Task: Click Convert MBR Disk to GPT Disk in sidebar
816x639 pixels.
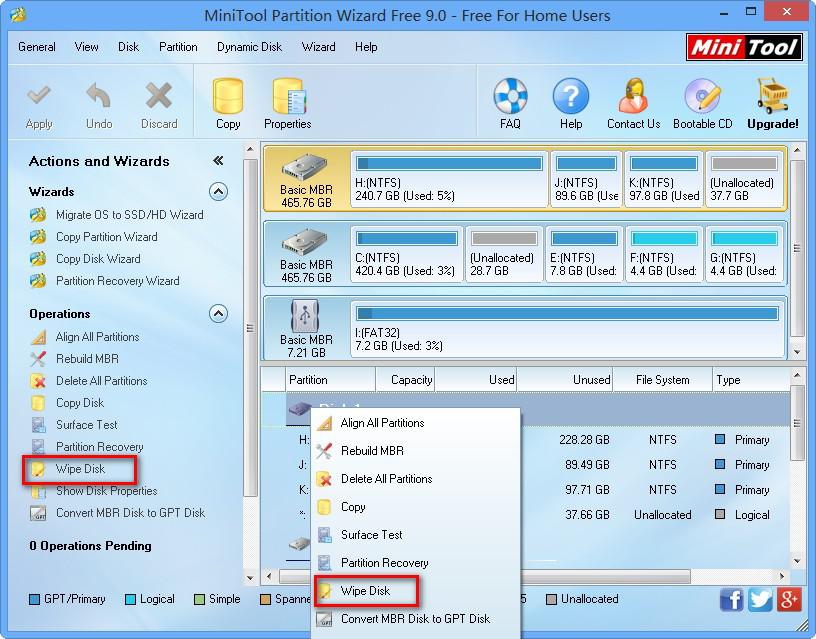Action: 131,513
